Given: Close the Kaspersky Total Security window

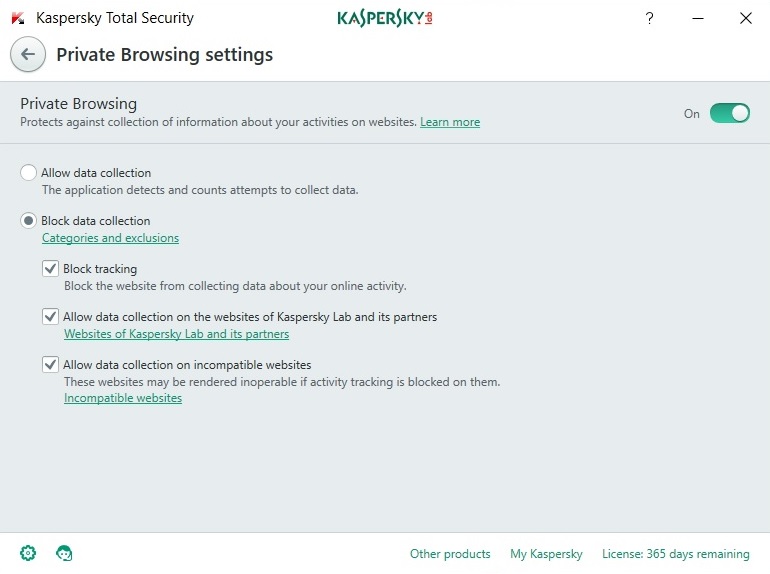Looking at the screenshot, I should [x=745, y=19].
